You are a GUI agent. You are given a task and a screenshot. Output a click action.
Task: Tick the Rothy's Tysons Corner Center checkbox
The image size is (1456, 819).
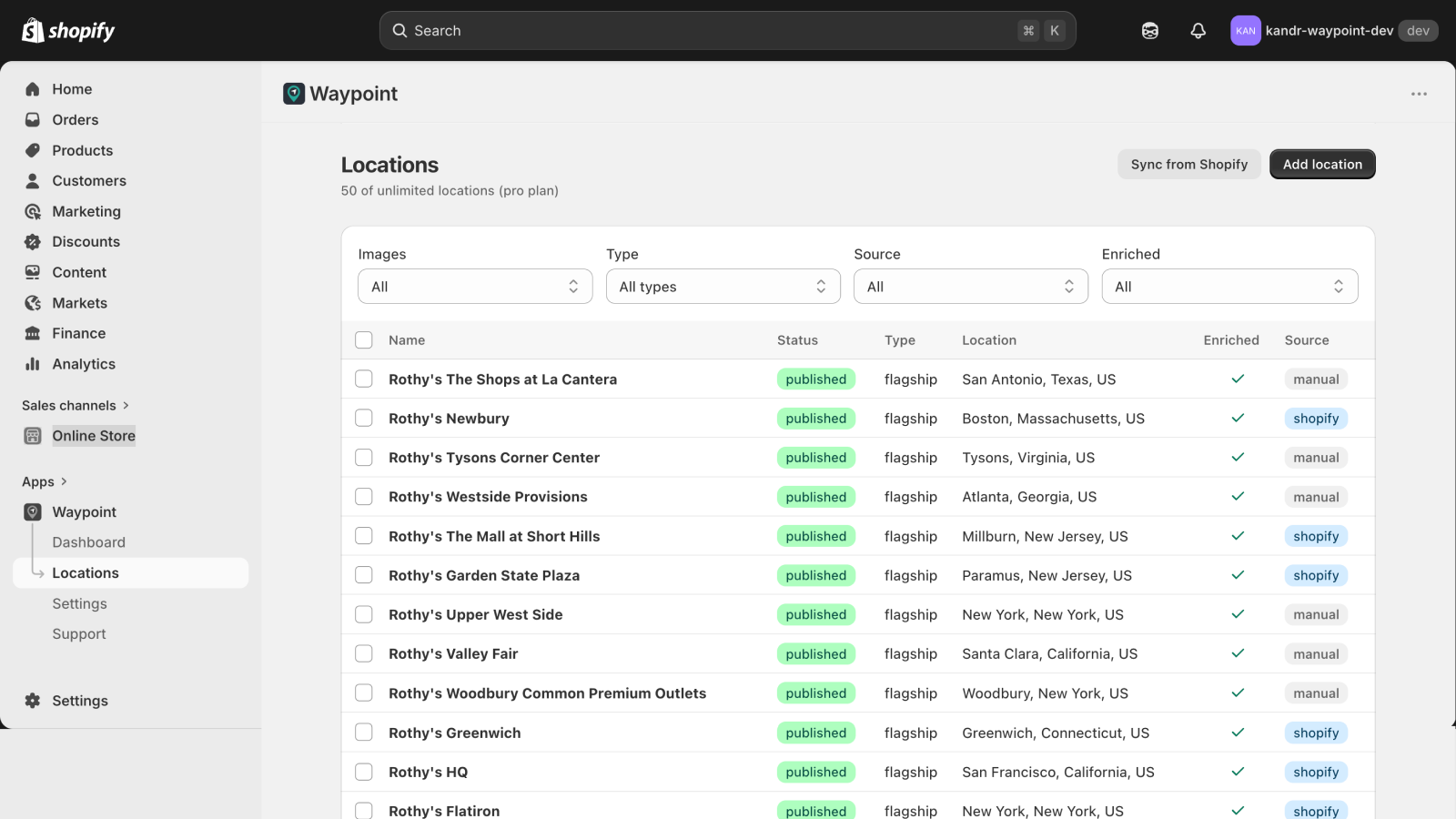[364, 458]
